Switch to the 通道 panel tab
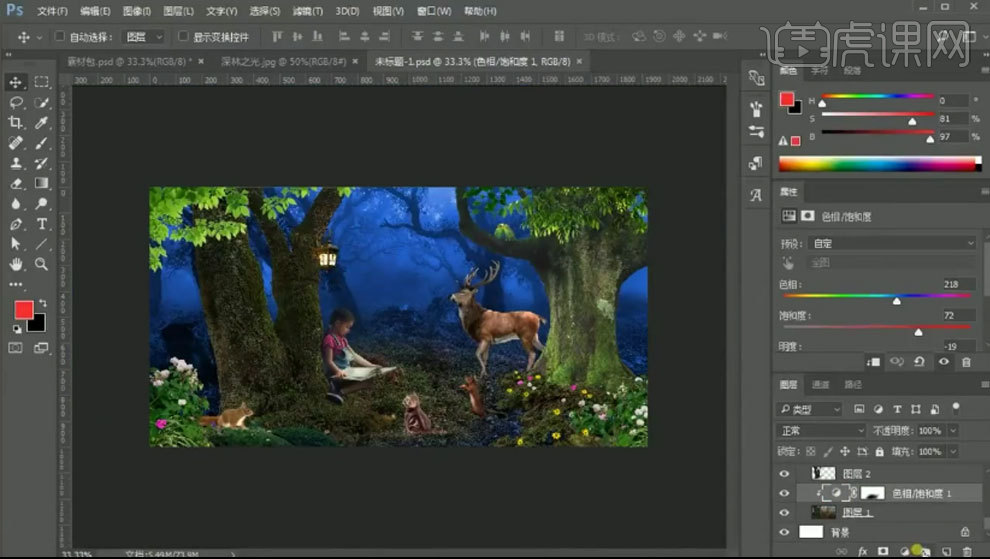 coord(820,384)
